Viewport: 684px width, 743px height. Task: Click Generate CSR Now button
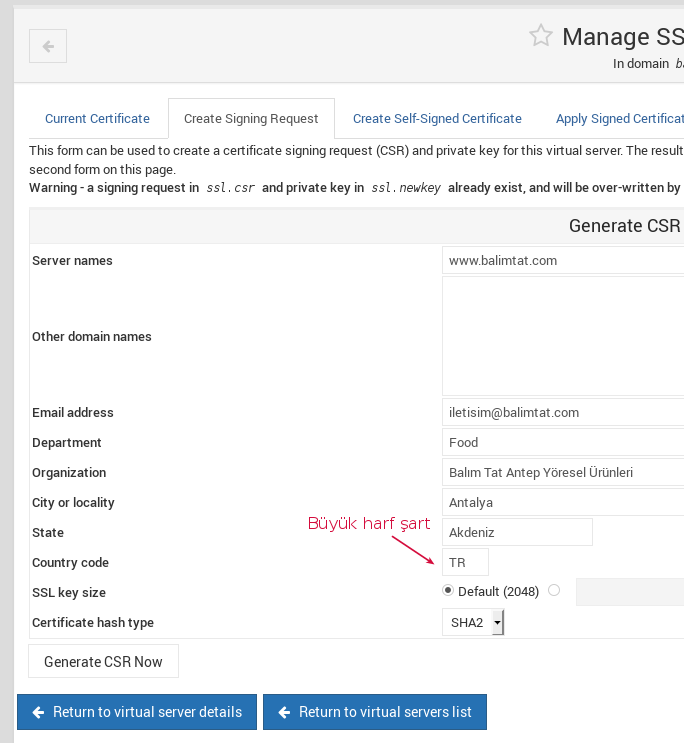click(103, 662)
